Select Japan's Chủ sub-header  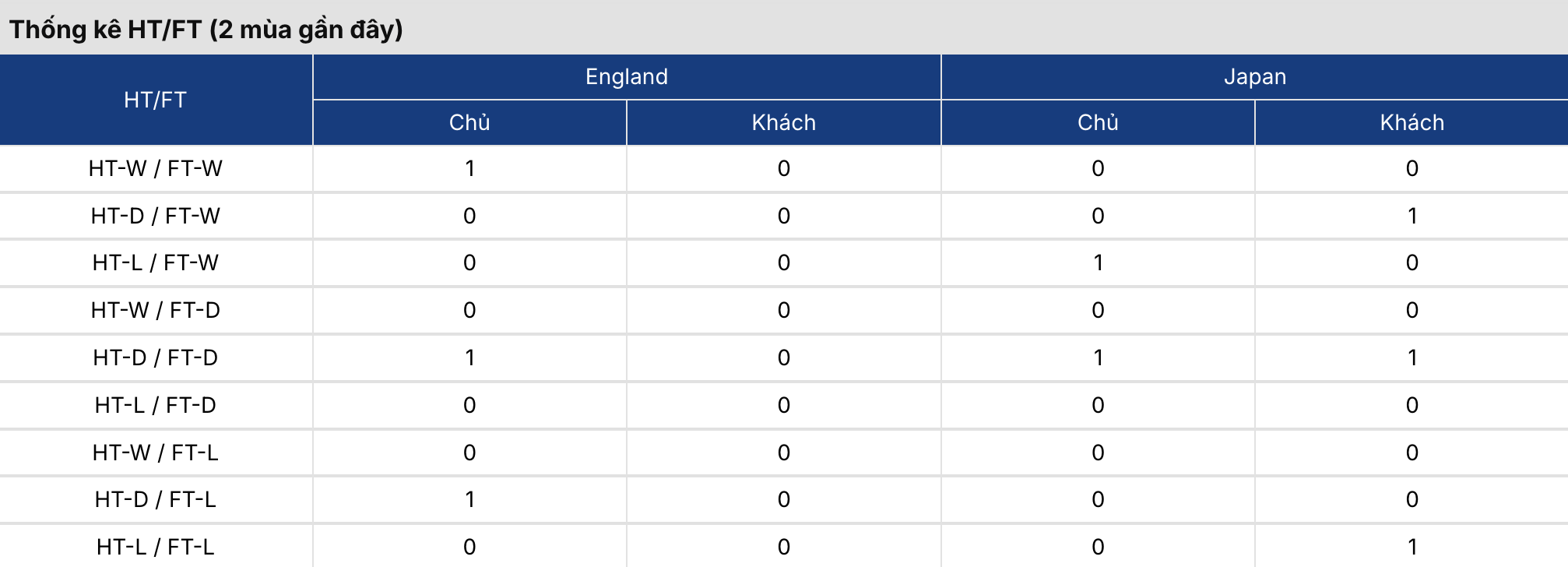(1098, 122)
